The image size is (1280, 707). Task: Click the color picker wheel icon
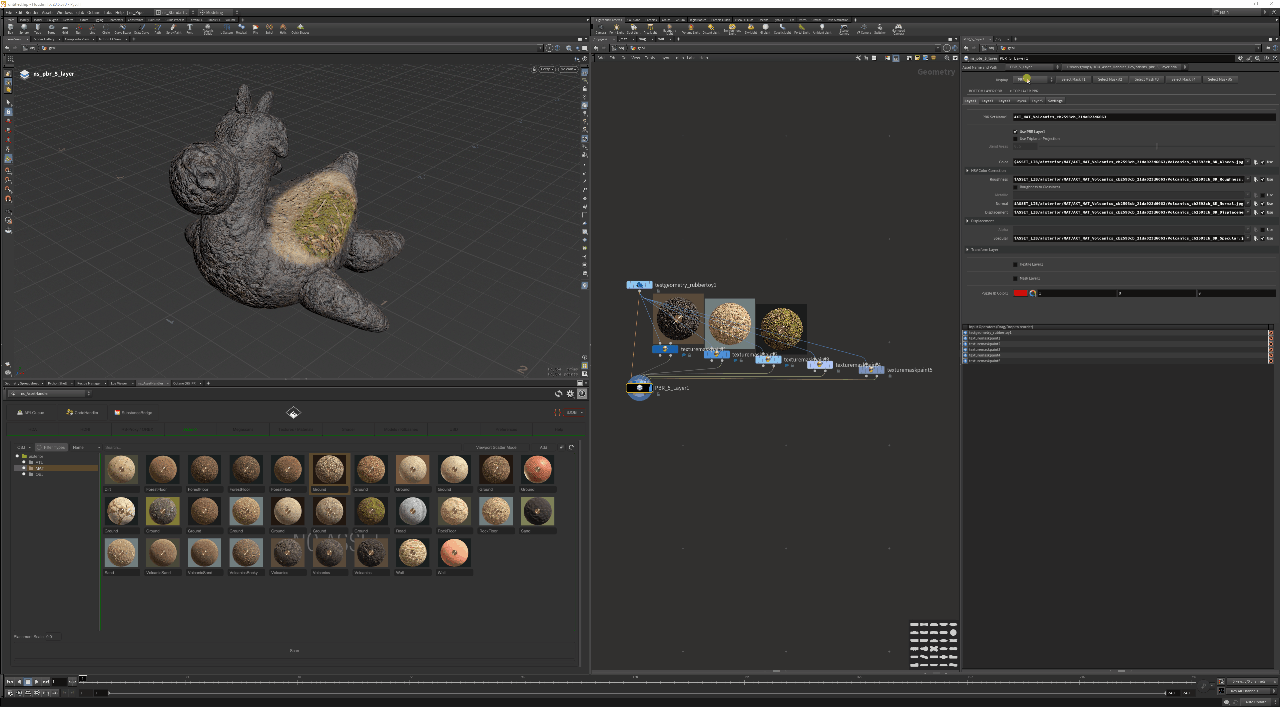[1033, 293]
